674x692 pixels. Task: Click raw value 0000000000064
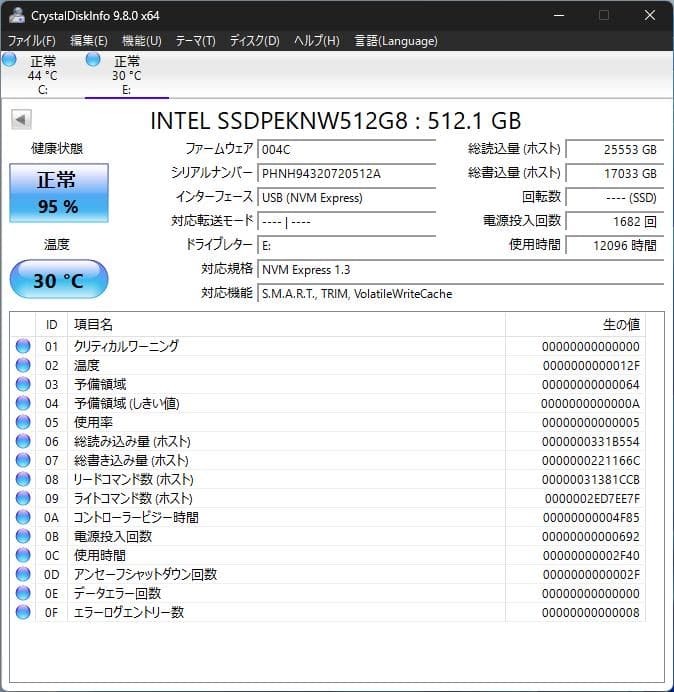click(591, 384)
